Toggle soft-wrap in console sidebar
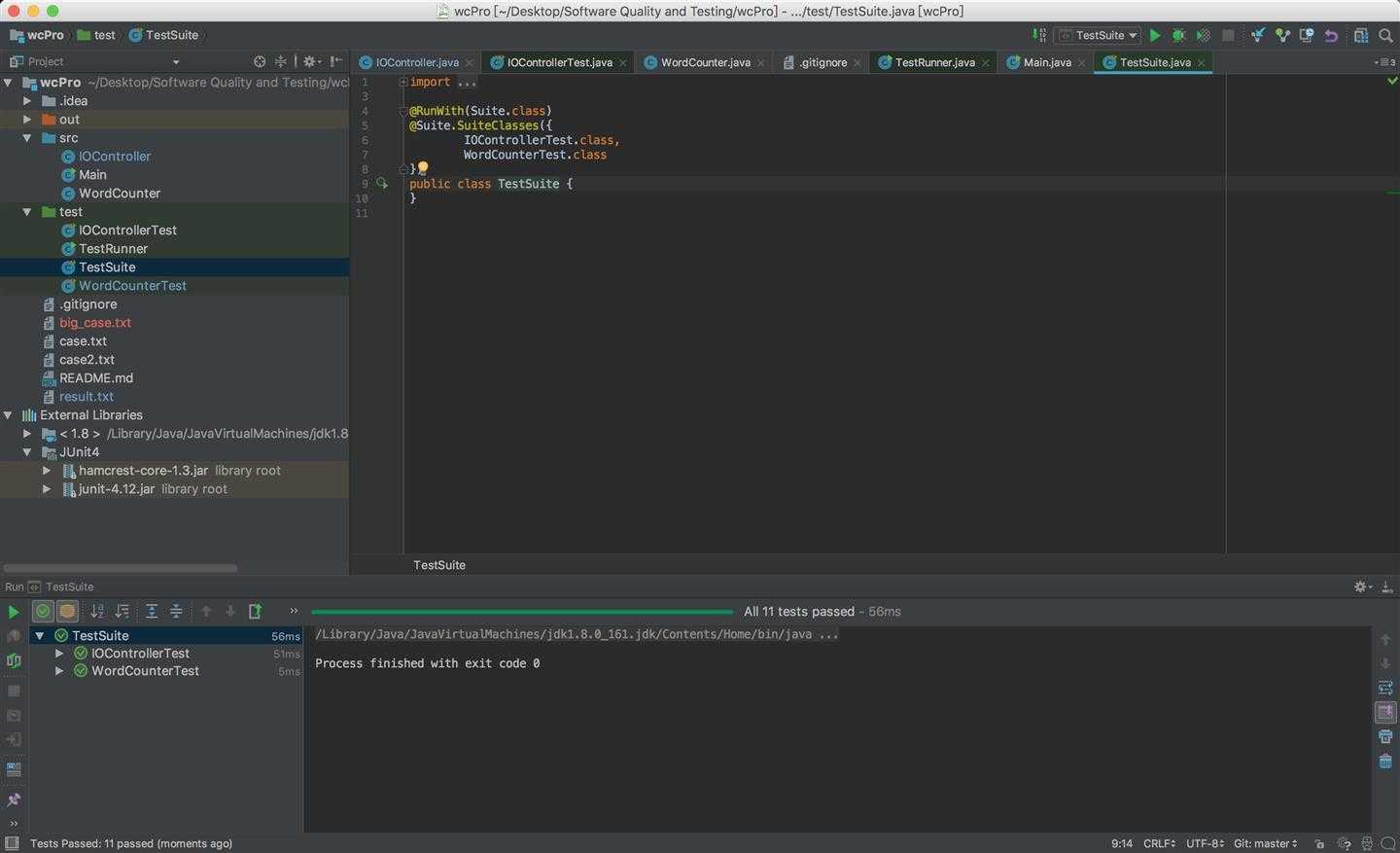 click(1385, 688)
